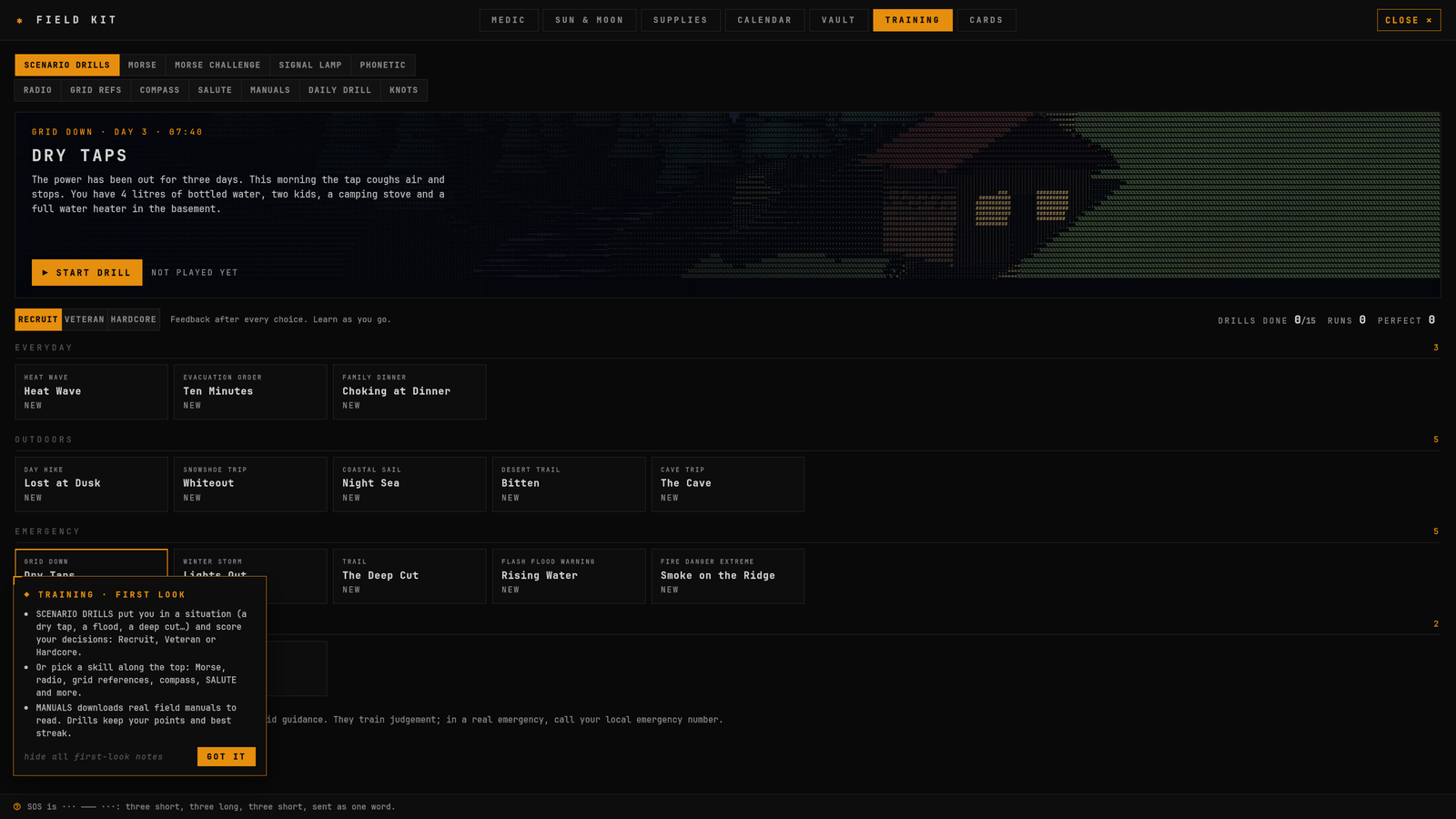Click the SOS tip question icon in status bar
Image resolution: width=1456 pixels, height=819 pixels.
[17, 807]
